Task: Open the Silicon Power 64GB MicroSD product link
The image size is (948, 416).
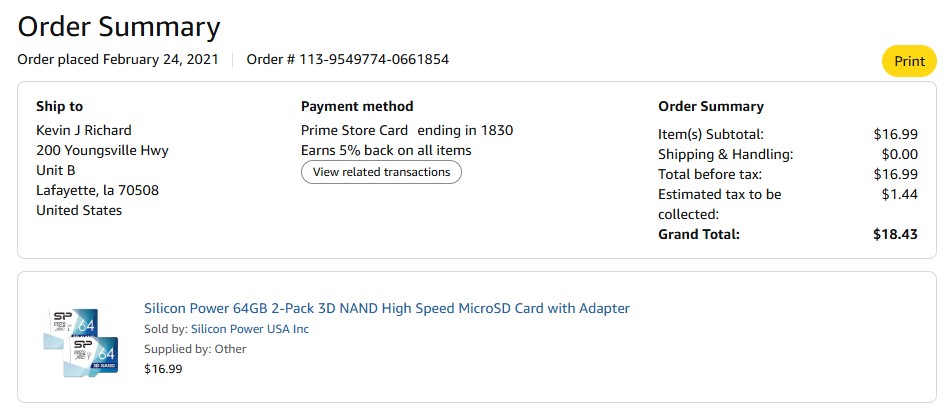Action: click(x=386, y=308)
